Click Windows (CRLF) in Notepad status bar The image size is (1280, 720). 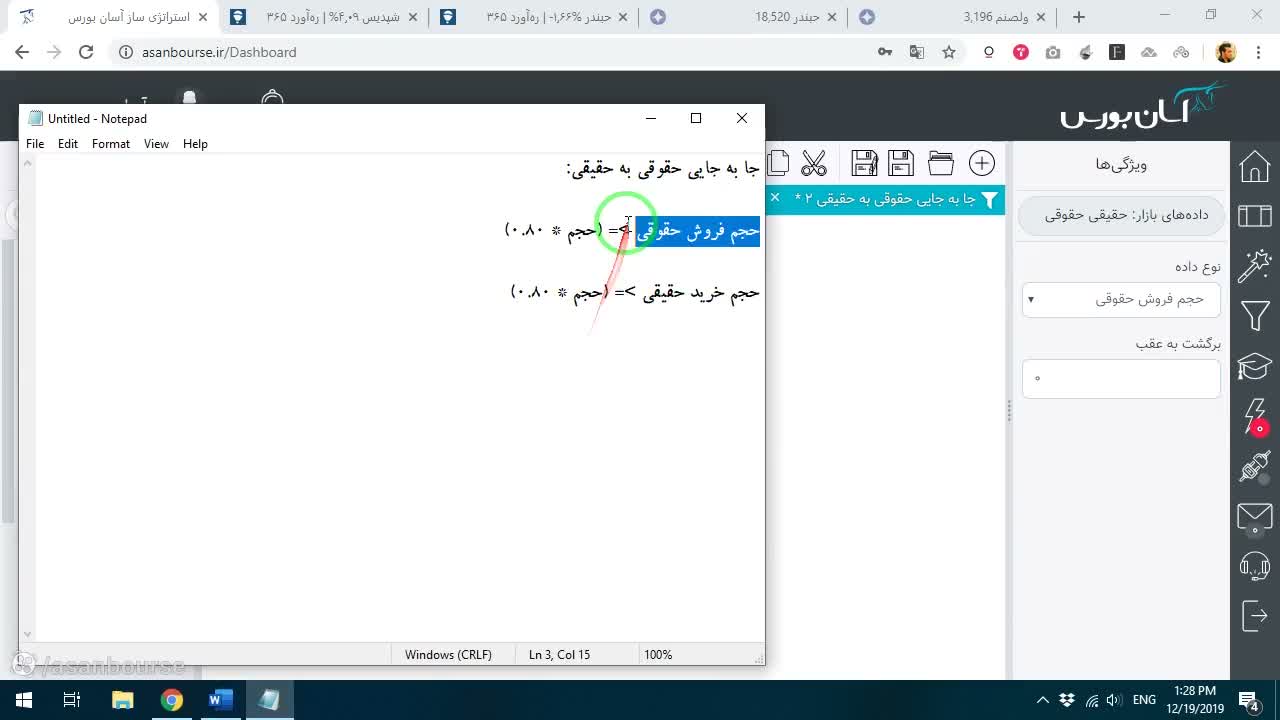coord(448,655)
